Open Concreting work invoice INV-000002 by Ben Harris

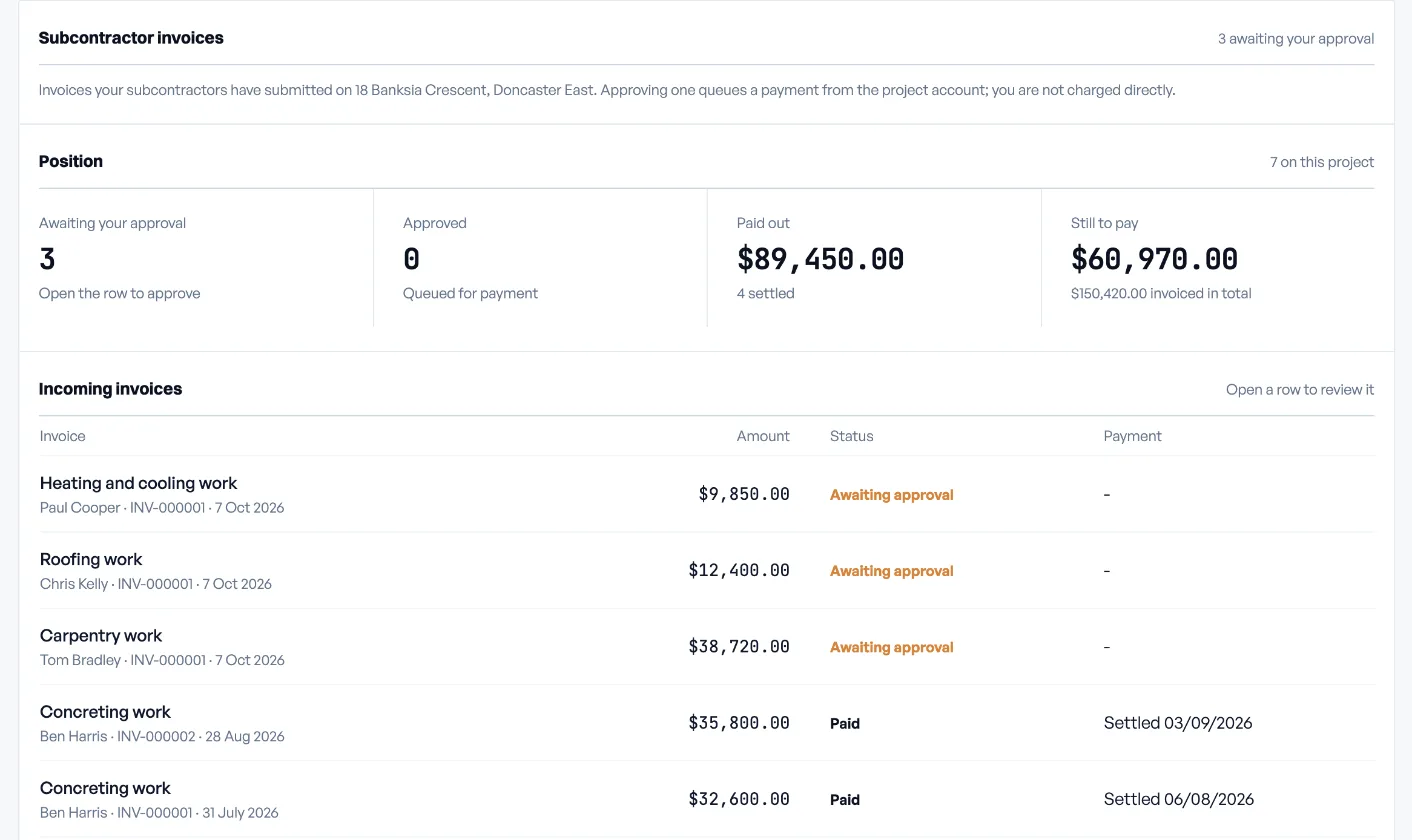coord(706,722)
